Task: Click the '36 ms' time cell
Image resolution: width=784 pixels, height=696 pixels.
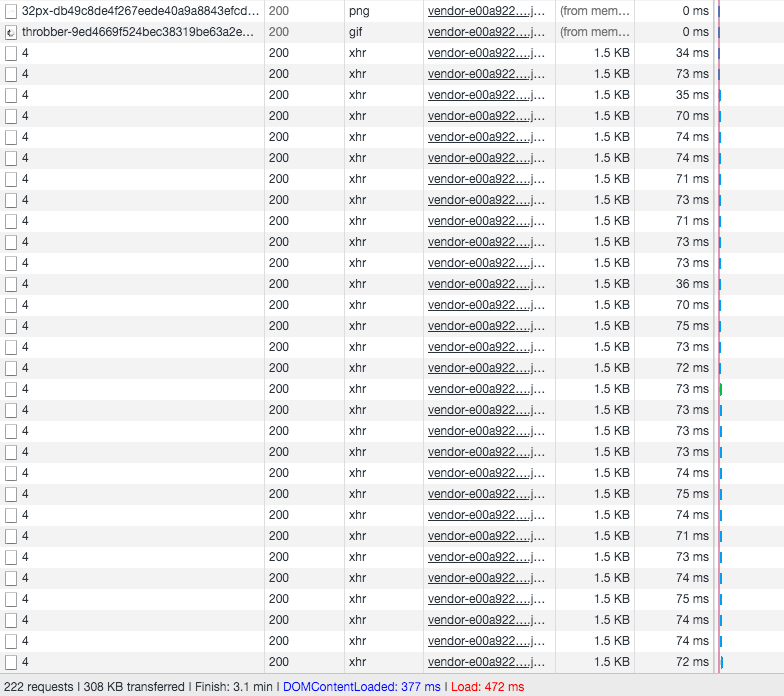Action: [x=692, y=284]
